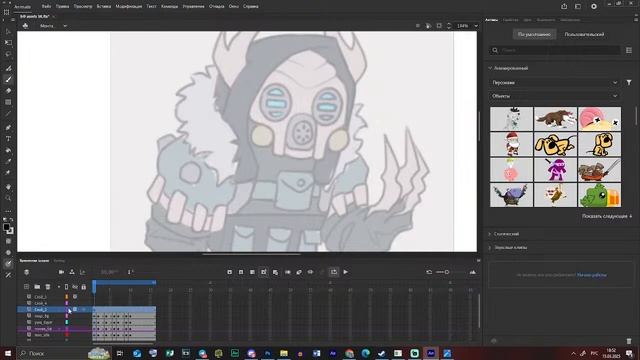The image size is (640, 360).
Task: Open the layer controls dropdown arrow
Action: click(x=58, y=287)
